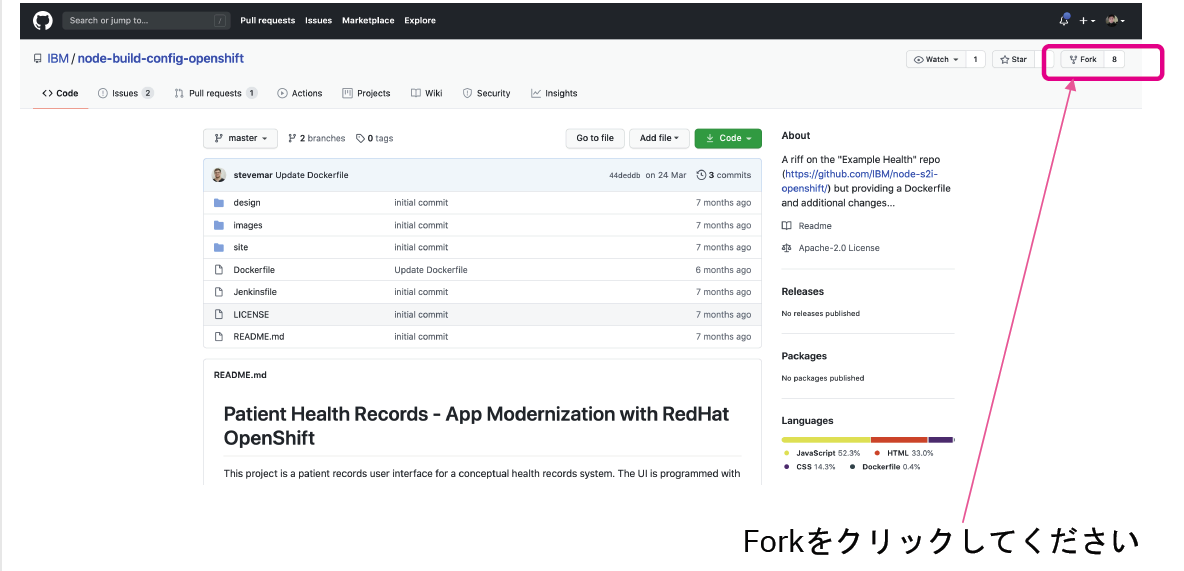Open Issues in top navigation bar
1184x571 pixels.
[x=318, y=20]
